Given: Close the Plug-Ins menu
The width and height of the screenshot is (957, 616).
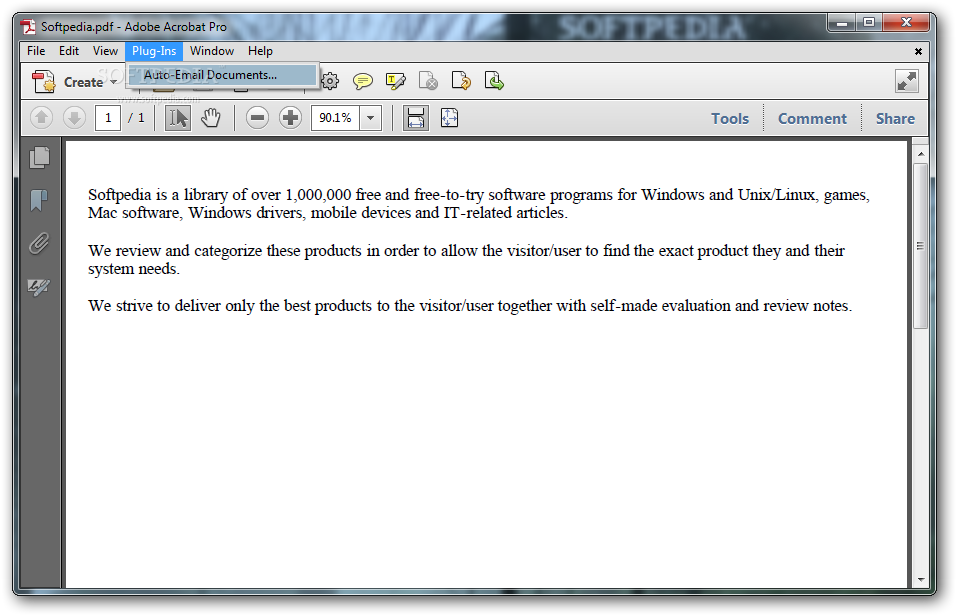Looking at the screenshot, I should (x=154, y=51).
